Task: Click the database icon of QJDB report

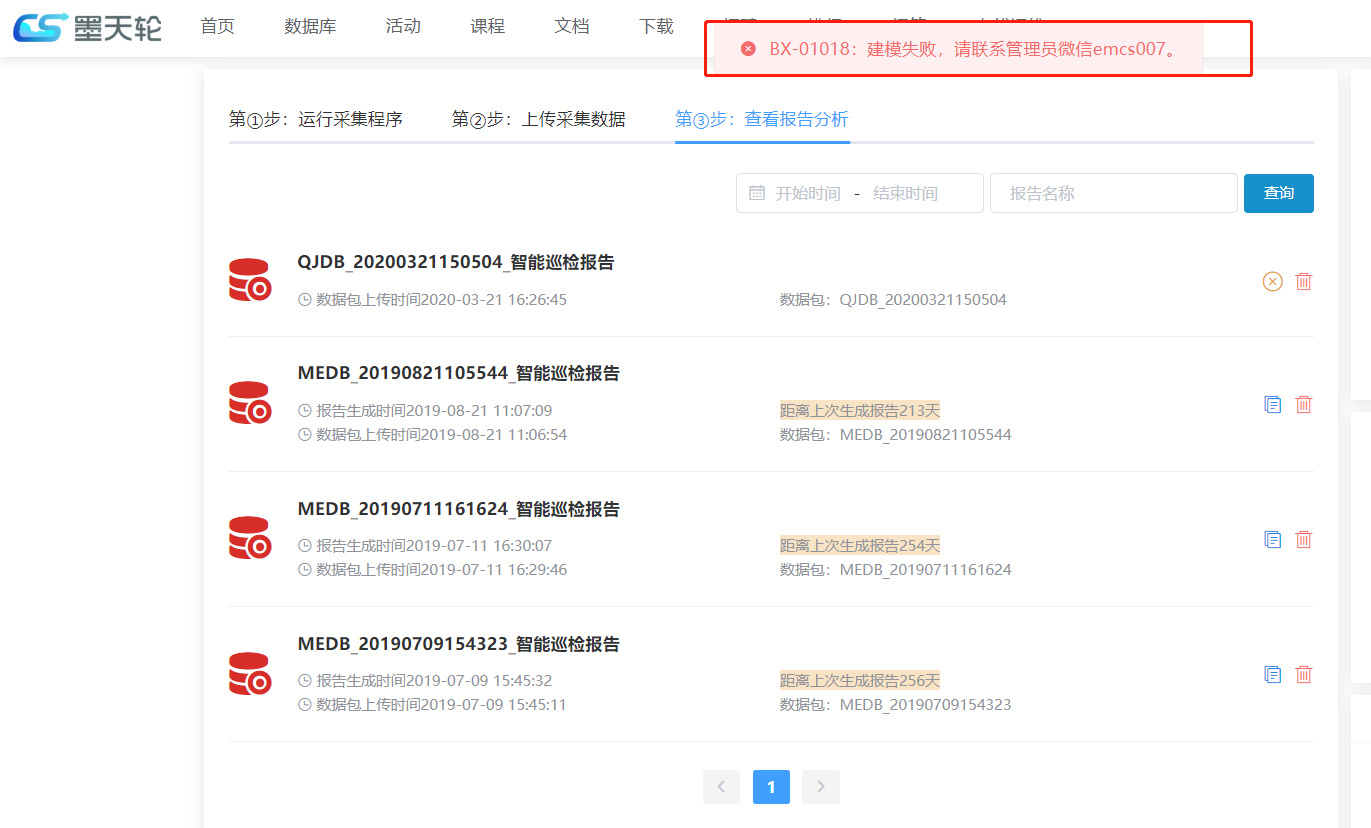Action: [x=250, y=280]
